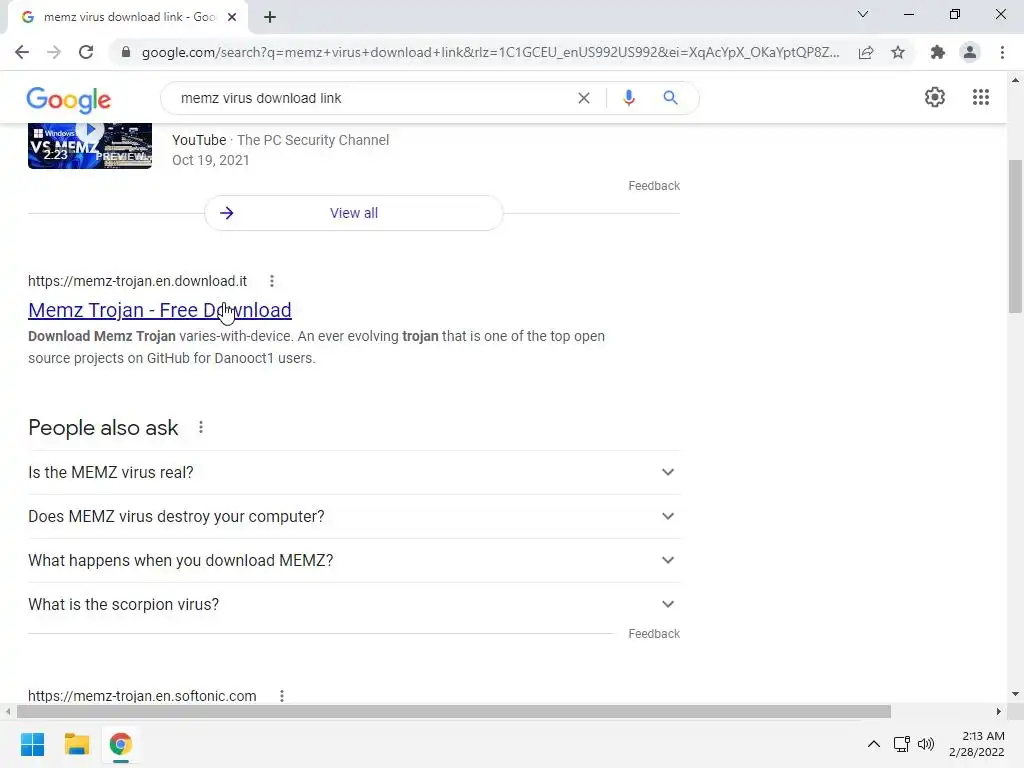Screen dimensions: 1024x768
Task: Open People also ask options menu
Action: point(200,427)
